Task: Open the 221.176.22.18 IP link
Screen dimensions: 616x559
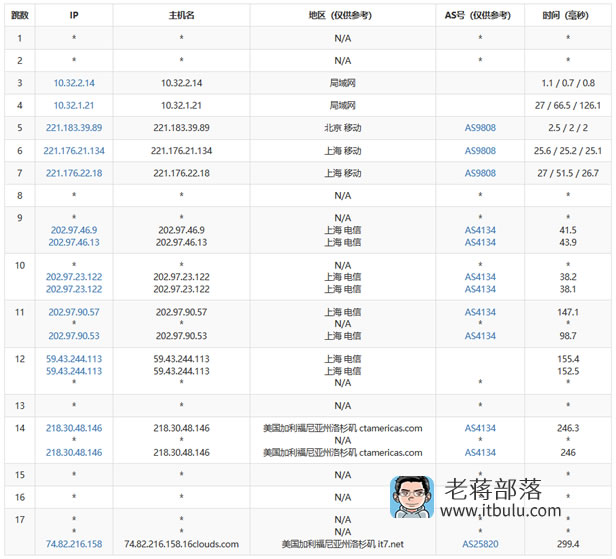Action: pos(74,173)
